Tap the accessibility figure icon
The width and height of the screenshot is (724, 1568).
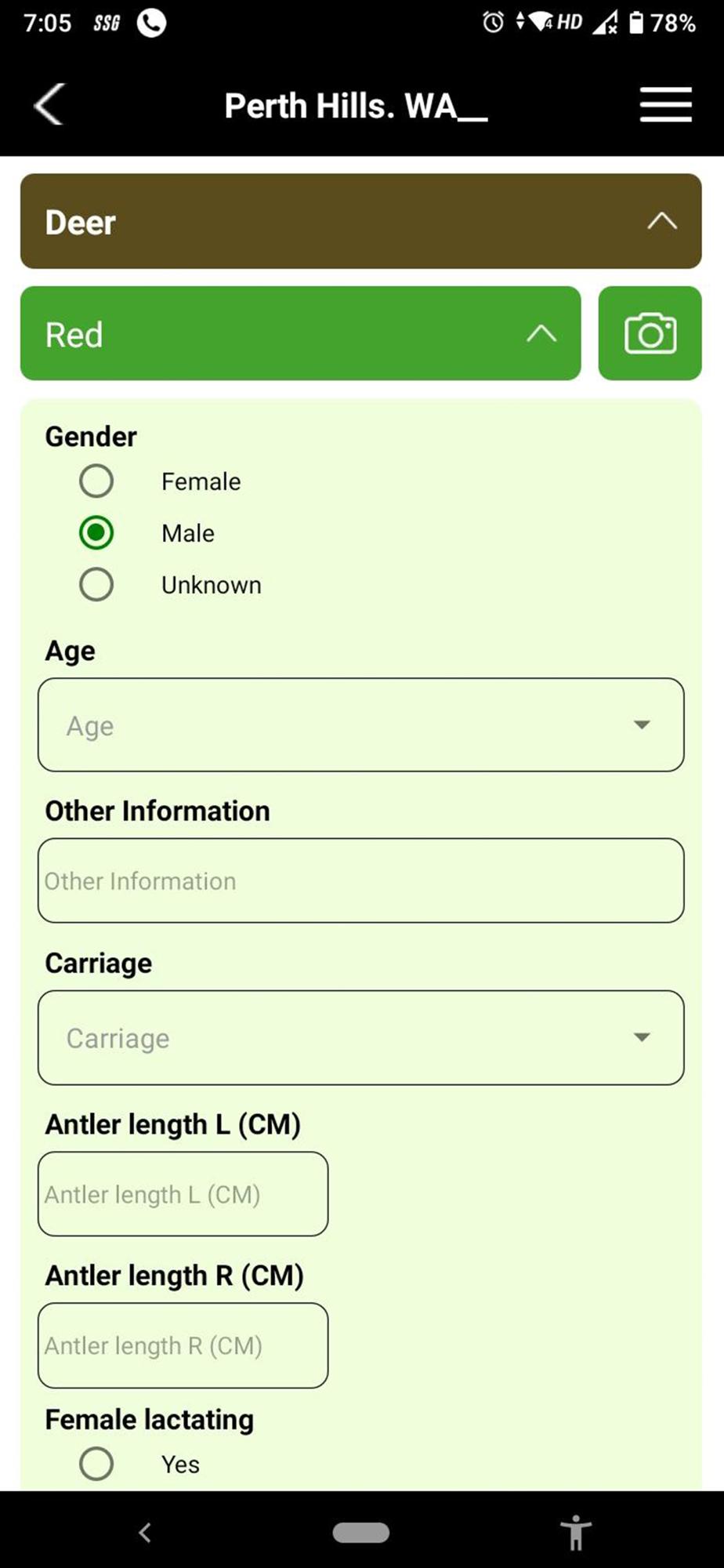tap(576, 1532)
